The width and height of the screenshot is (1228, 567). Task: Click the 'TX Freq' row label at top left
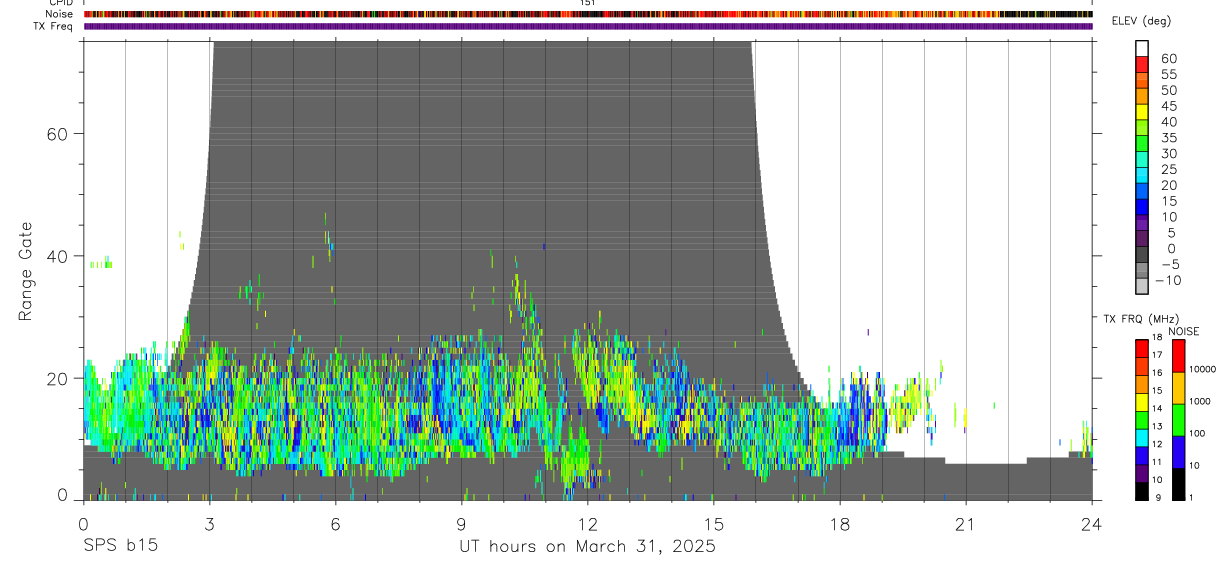[x=54, y=26]
